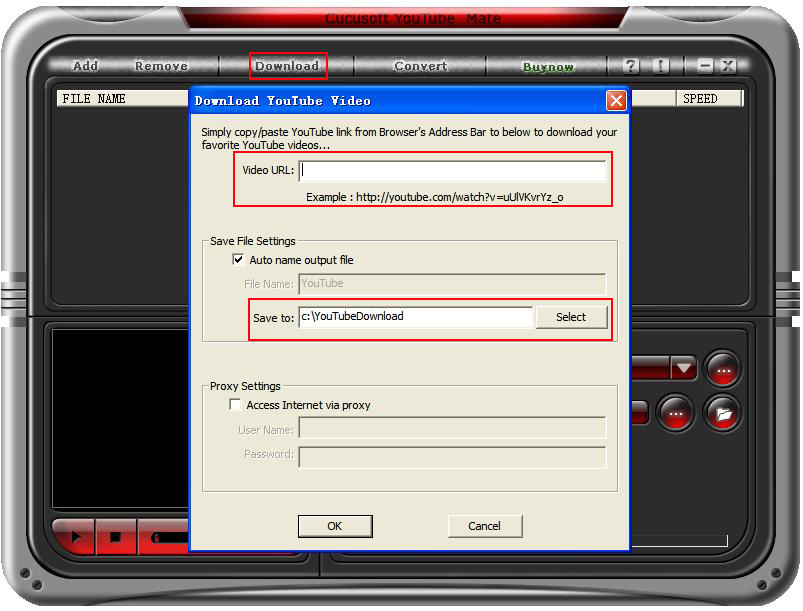The height and width of the screenshot is (611, 803).
Task: Expand the red dropdown arrow on right
Action: coord(684,368)
